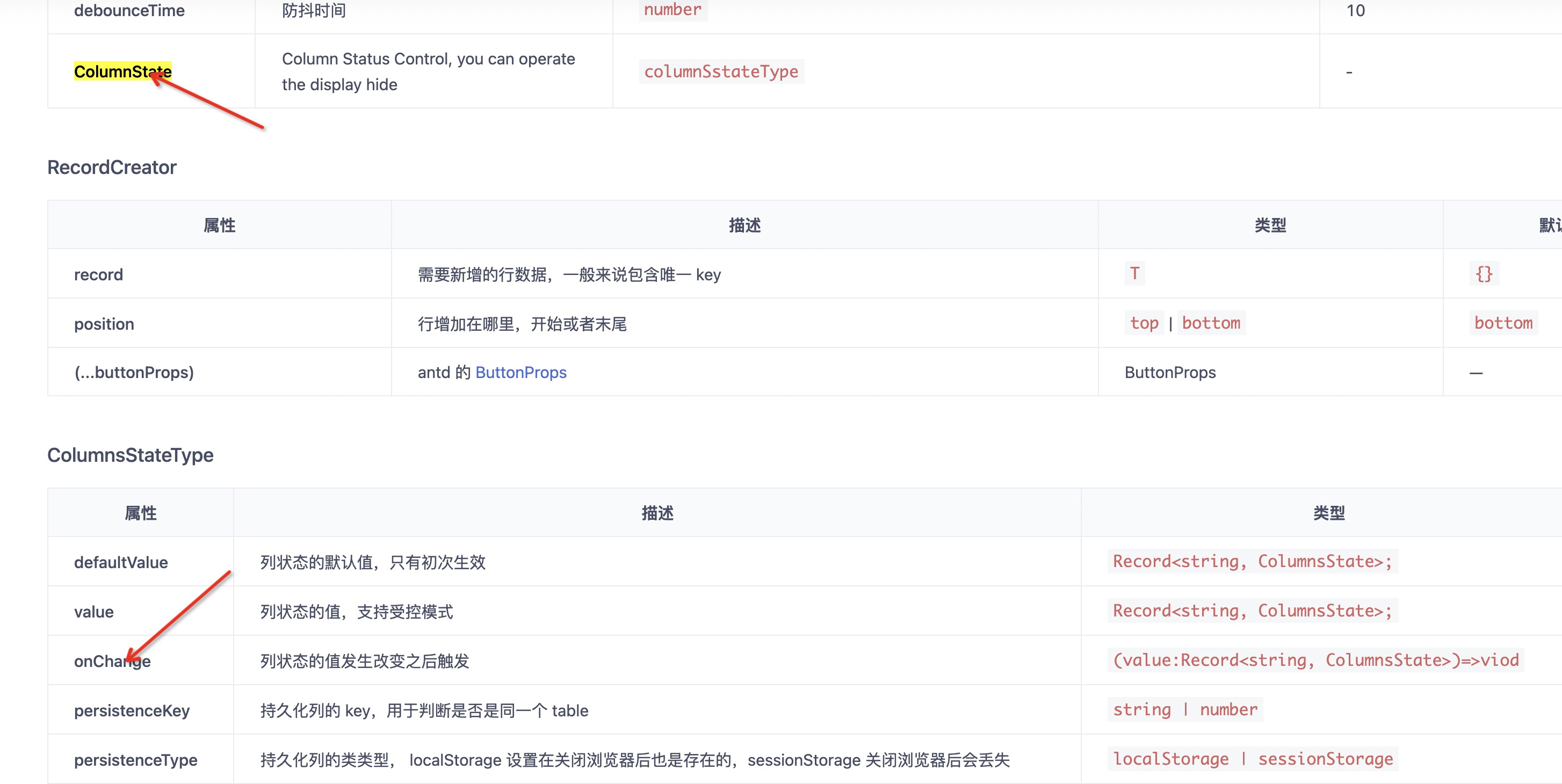The width and height of the screenshot is (1562, 784).
Task: Click the '行增加在哪里' description text
Action: pos(522,324)
